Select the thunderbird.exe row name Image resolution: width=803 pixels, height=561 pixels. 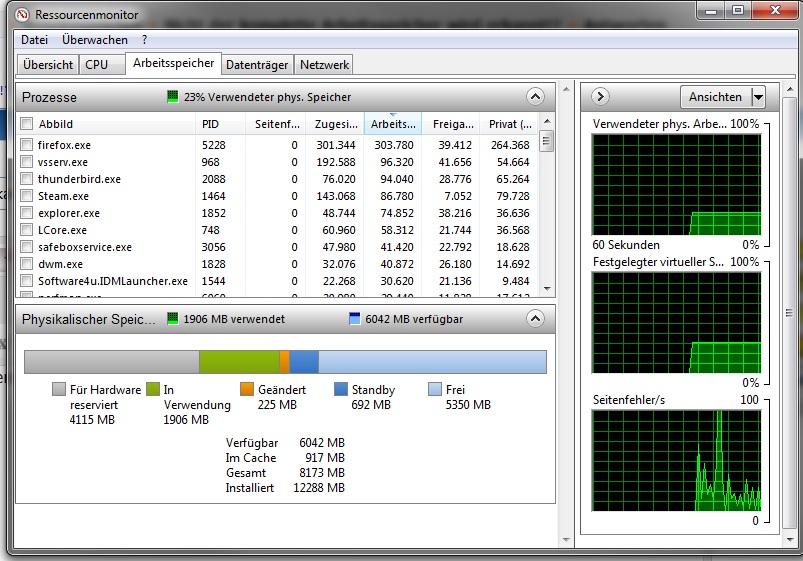(x=79, y=179)
